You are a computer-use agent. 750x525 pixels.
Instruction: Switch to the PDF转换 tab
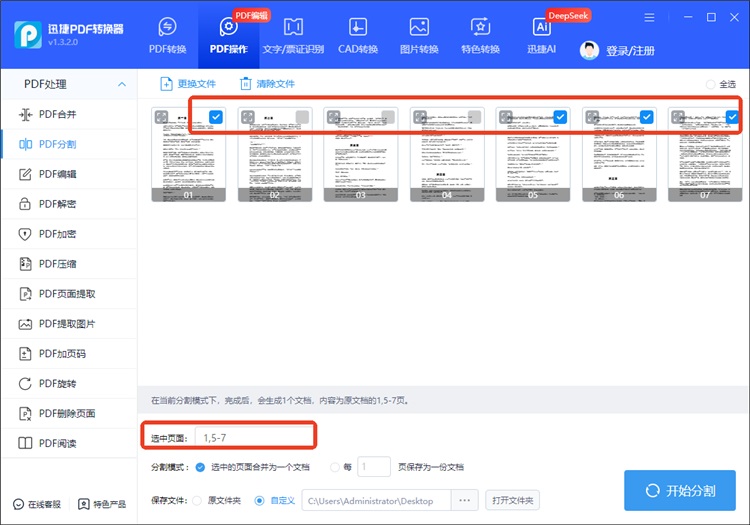click(169, 35)
